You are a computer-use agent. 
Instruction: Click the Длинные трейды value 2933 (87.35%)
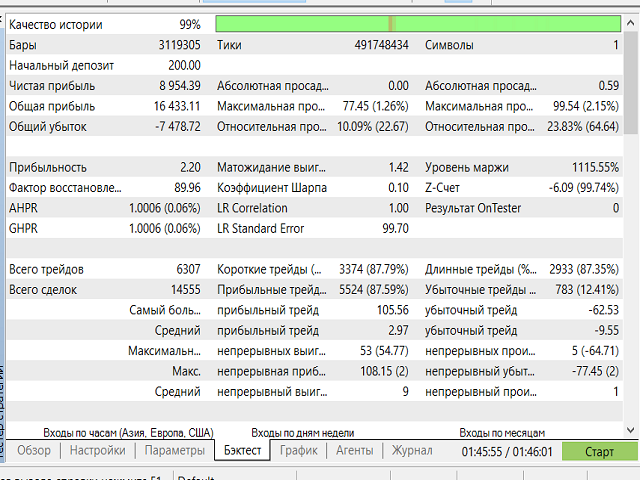coord(584,269)
